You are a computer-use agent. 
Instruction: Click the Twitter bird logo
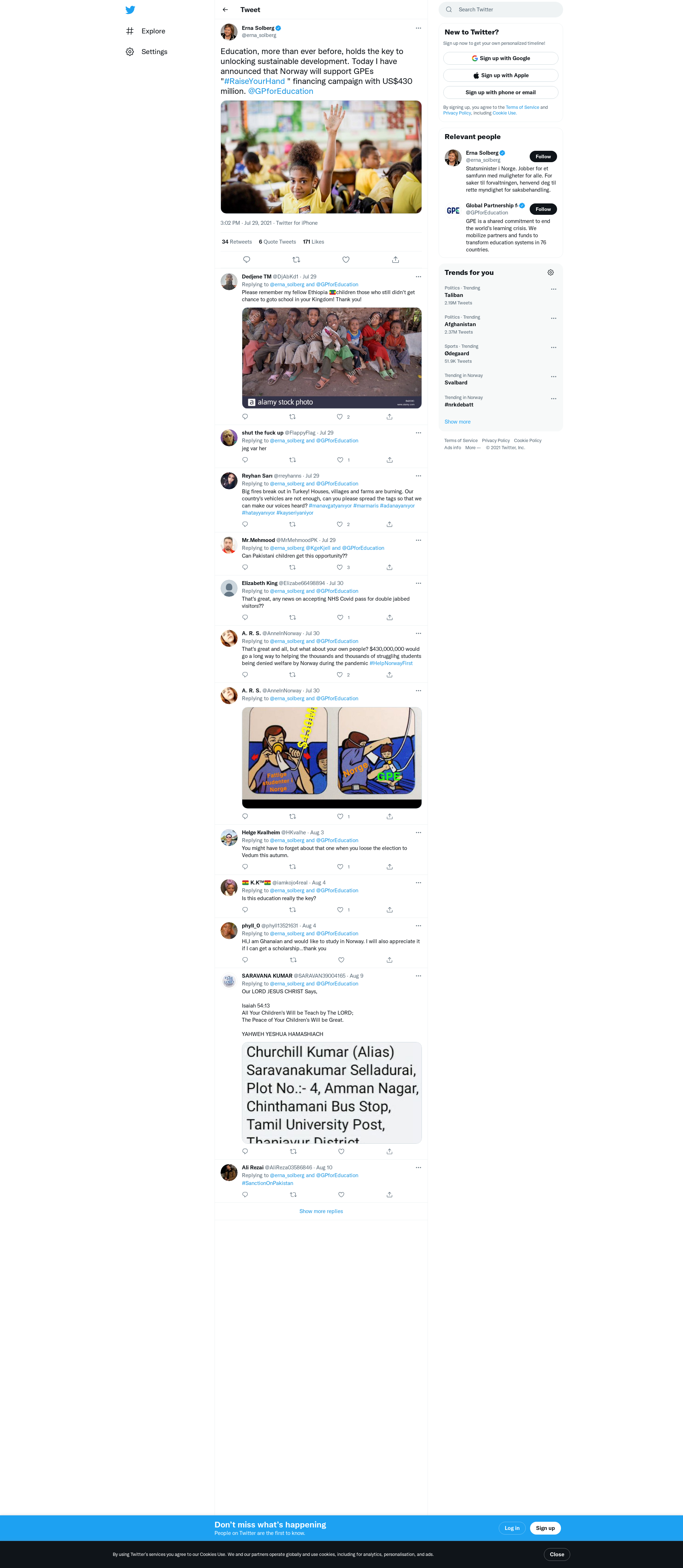[130, 10]
